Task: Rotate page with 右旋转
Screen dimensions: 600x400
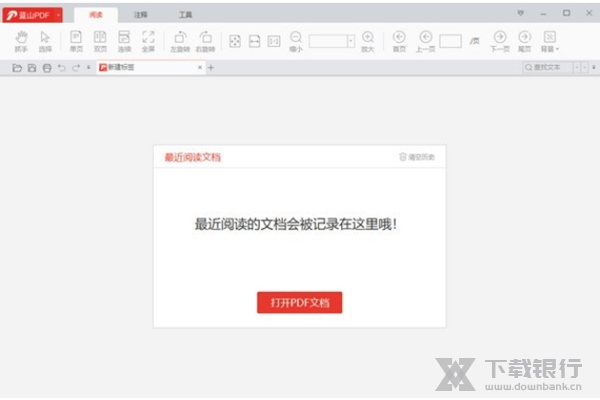Action: tap(205, 41)
